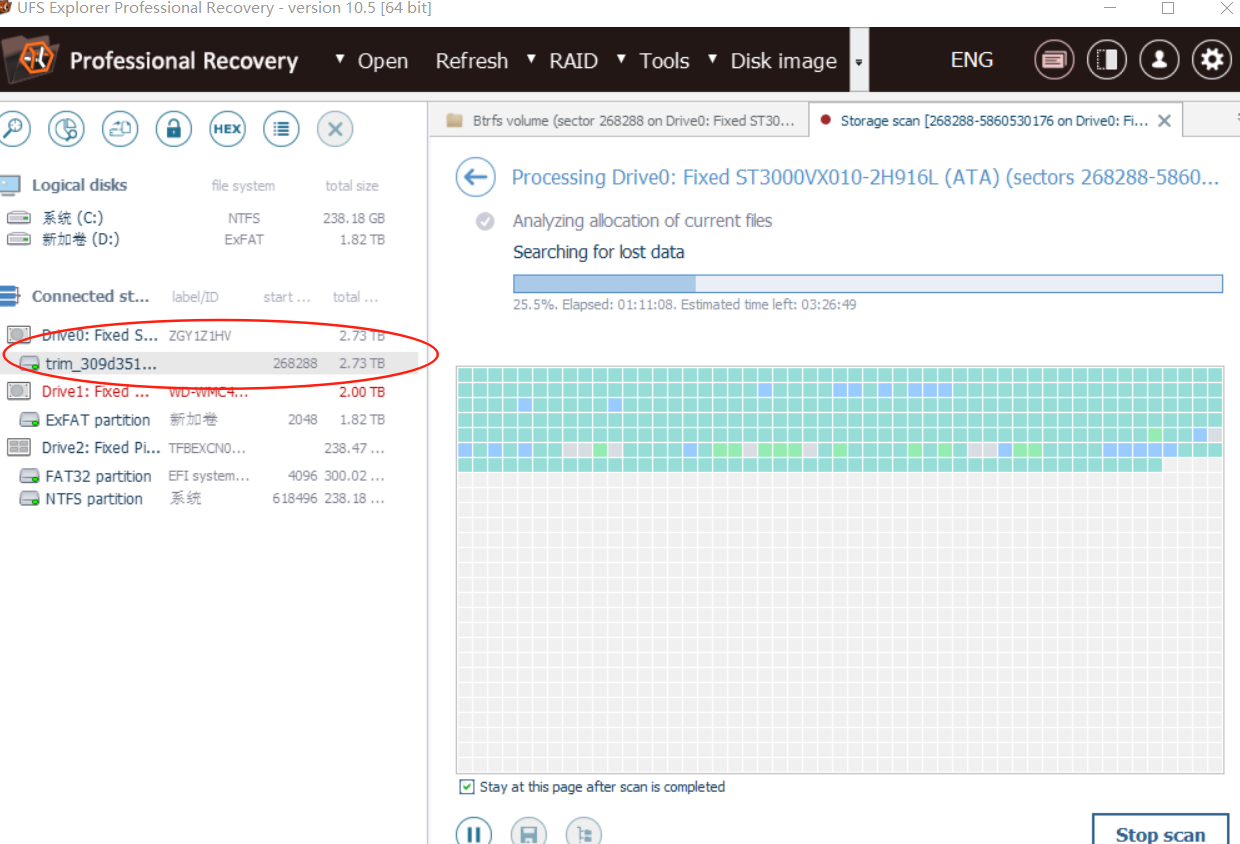The width and height of the screenshot is (1240, 844).
Task: Pause the running scan
Action: tap(474, 834)
